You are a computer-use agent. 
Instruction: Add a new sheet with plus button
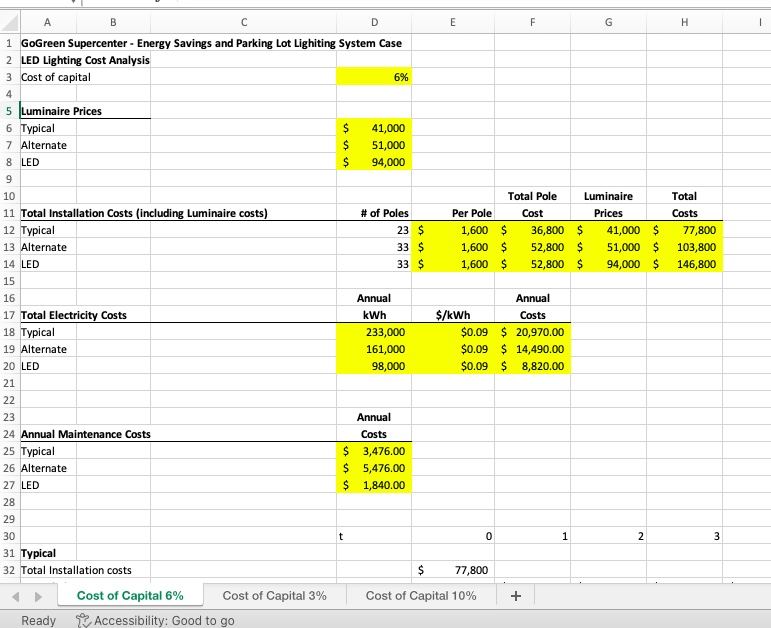pyautogui.click(x=515, y=596)
